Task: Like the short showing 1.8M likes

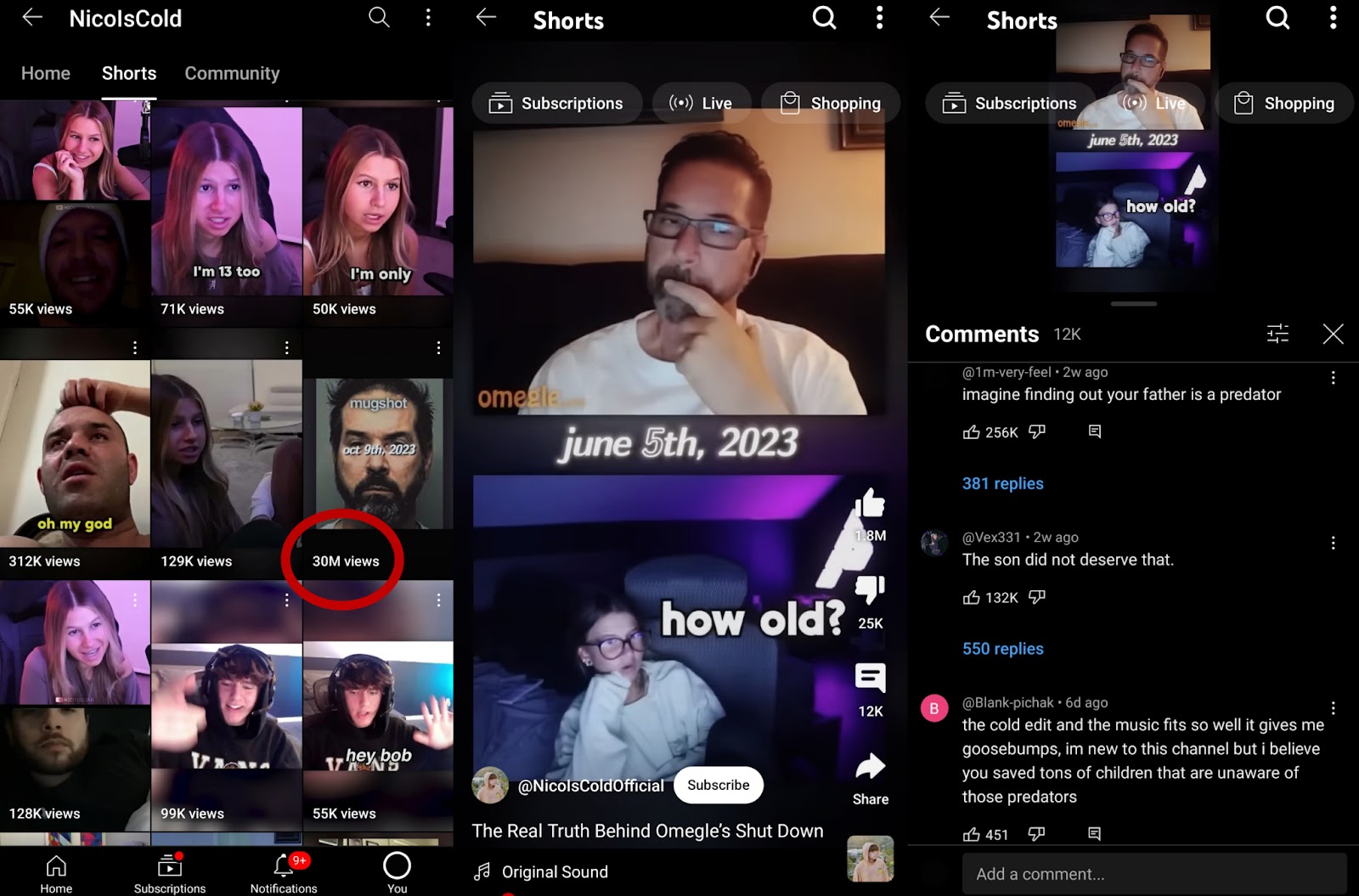Action: (870, 504)
